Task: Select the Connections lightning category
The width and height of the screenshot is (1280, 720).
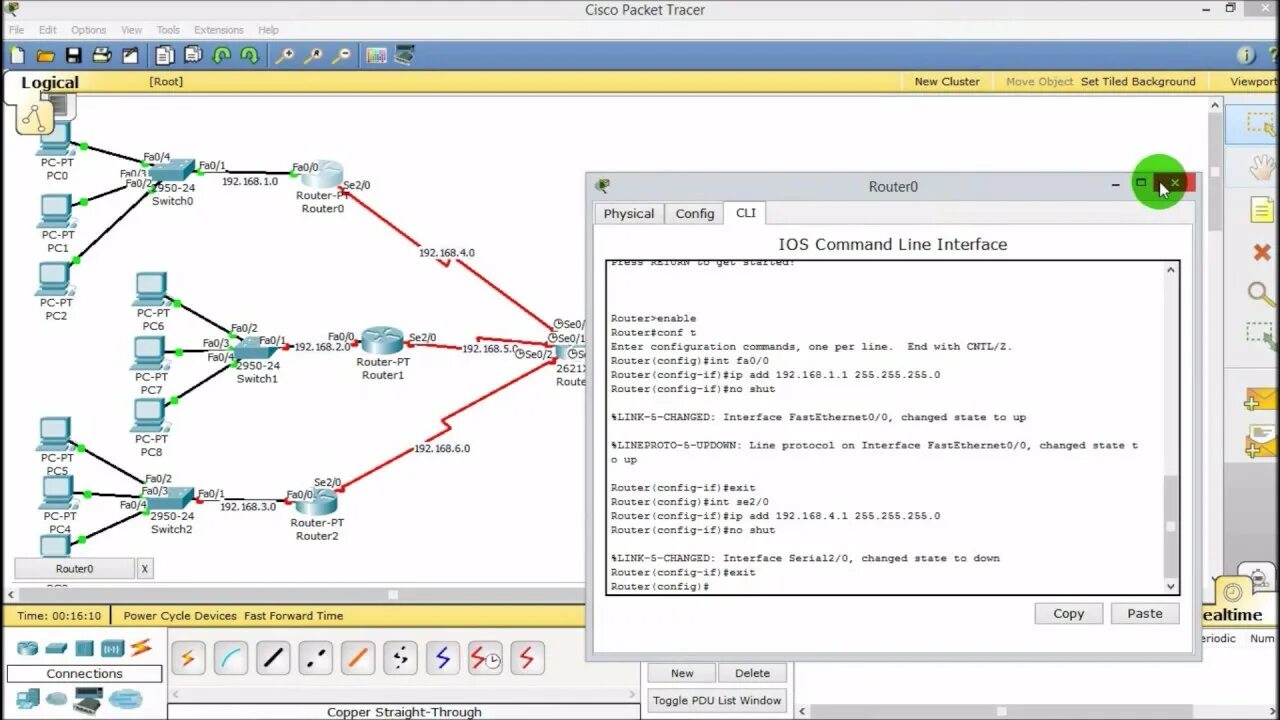Action: click(140, 648)
